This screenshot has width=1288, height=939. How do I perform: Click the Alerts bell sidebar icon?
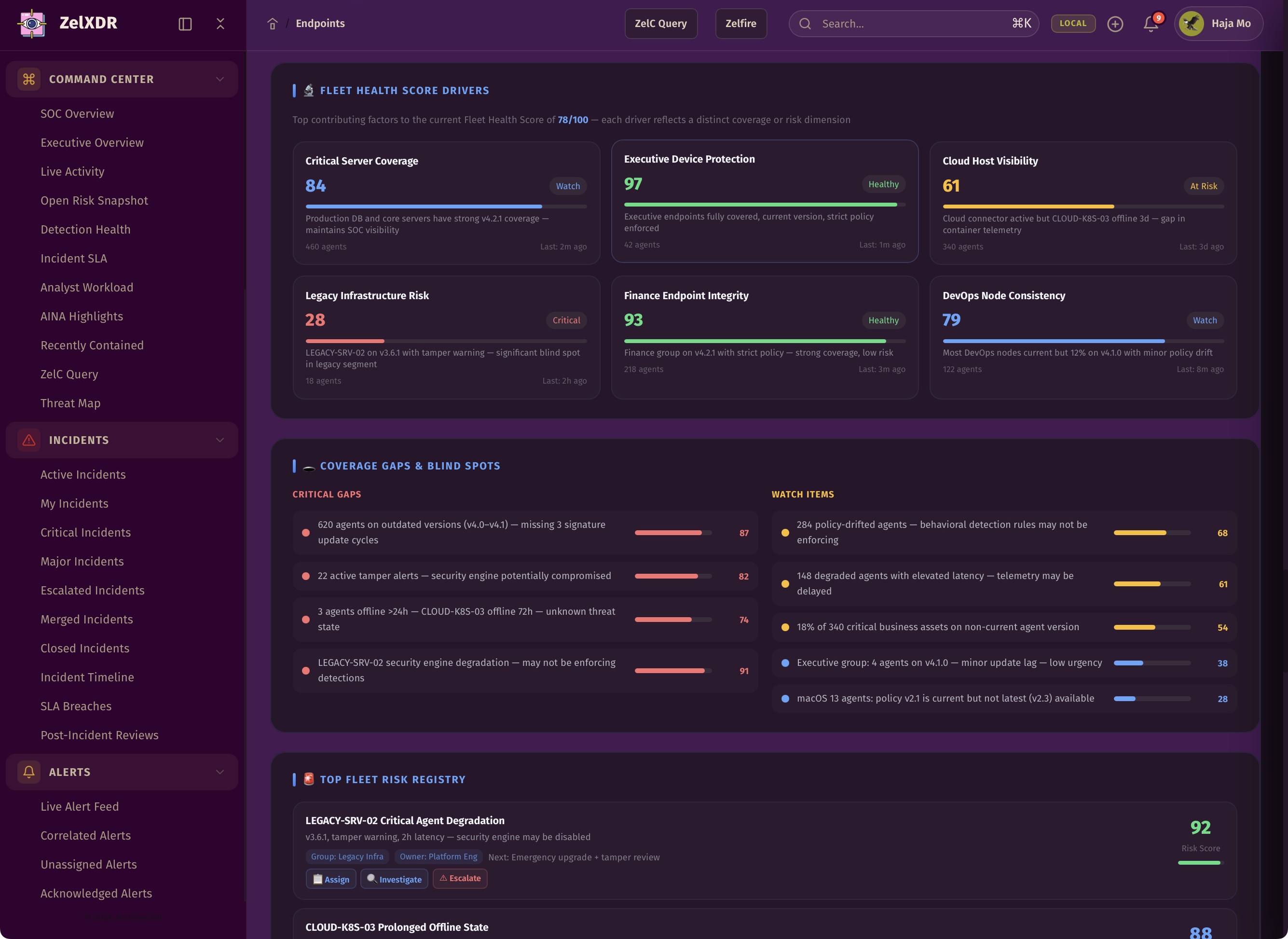(x=29, y=772)
